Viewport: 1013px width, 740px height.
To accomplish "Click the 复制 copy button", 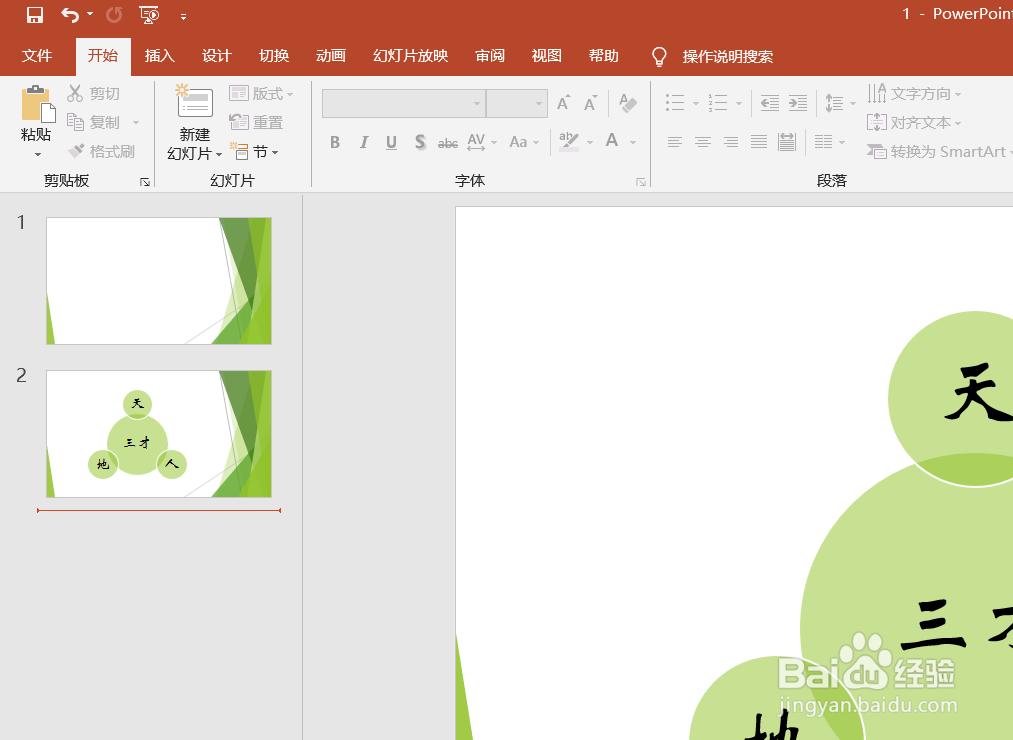I will coord(94,122).
